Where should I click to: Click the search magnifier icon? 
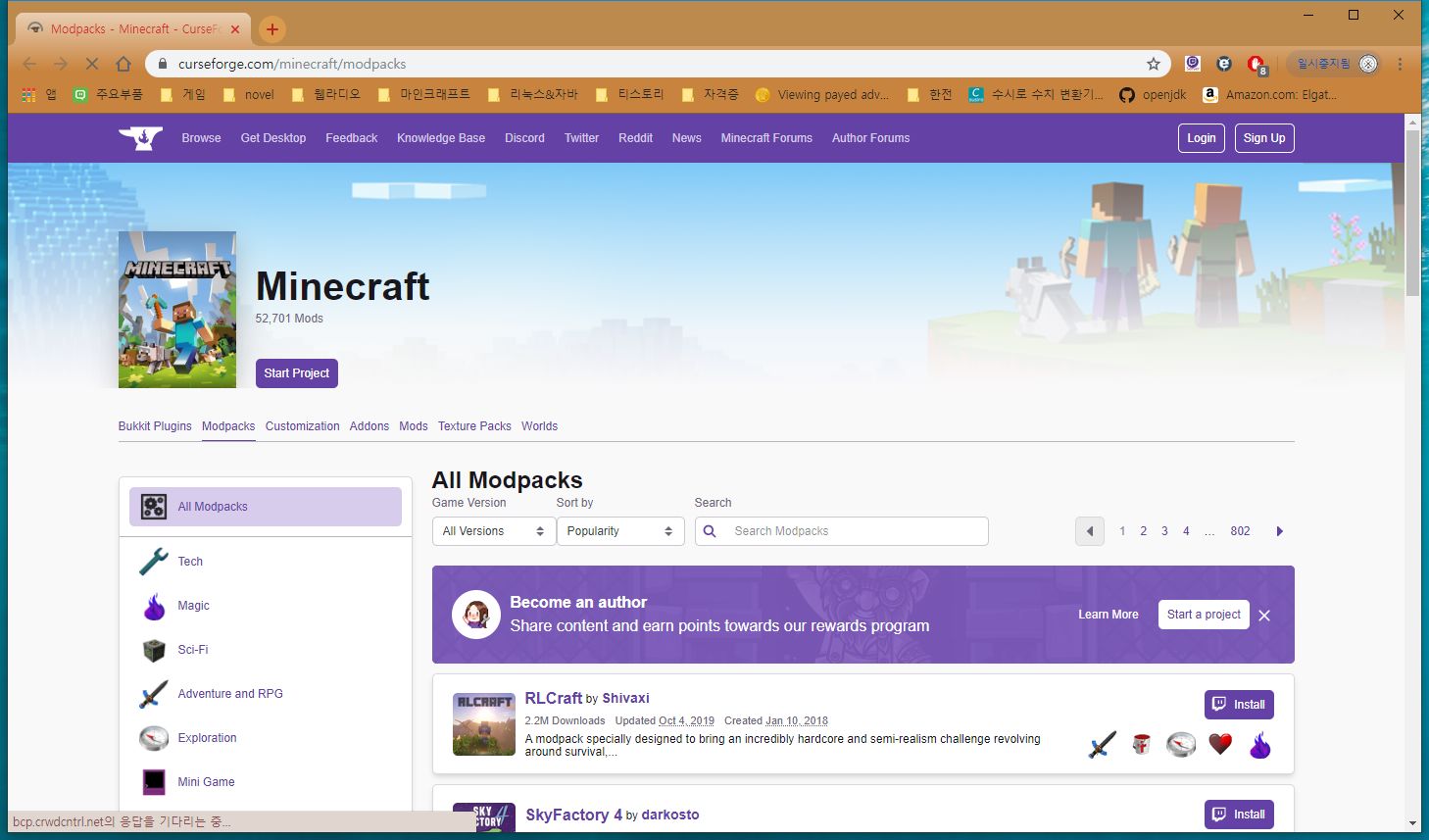pyautogui.click(x=710, y=531)
